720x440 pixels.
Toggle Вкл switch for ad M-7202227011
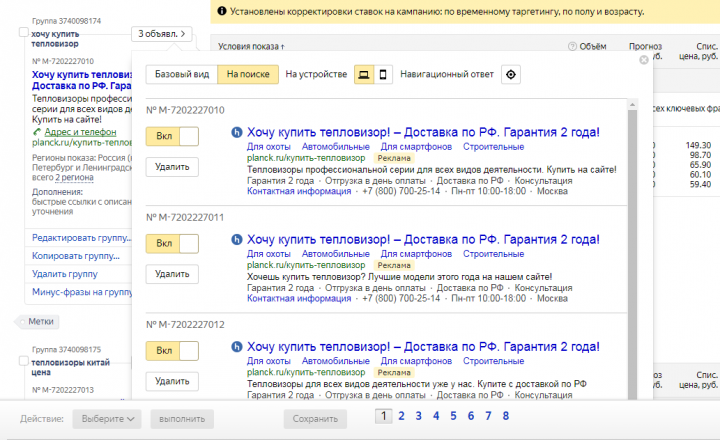point(172,243)
